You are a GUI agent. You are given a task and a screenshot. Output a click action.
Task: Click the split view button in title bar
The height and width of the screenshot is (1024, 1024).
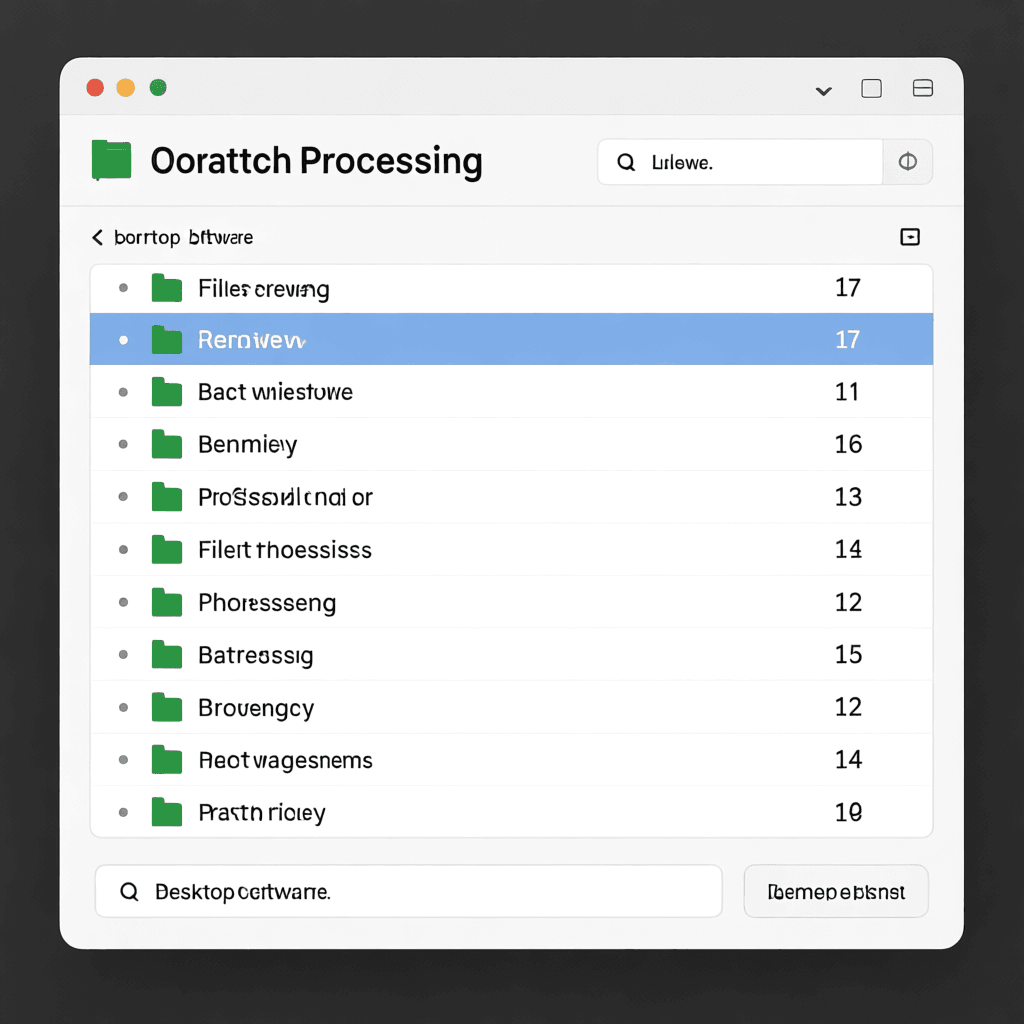[922, 89]
